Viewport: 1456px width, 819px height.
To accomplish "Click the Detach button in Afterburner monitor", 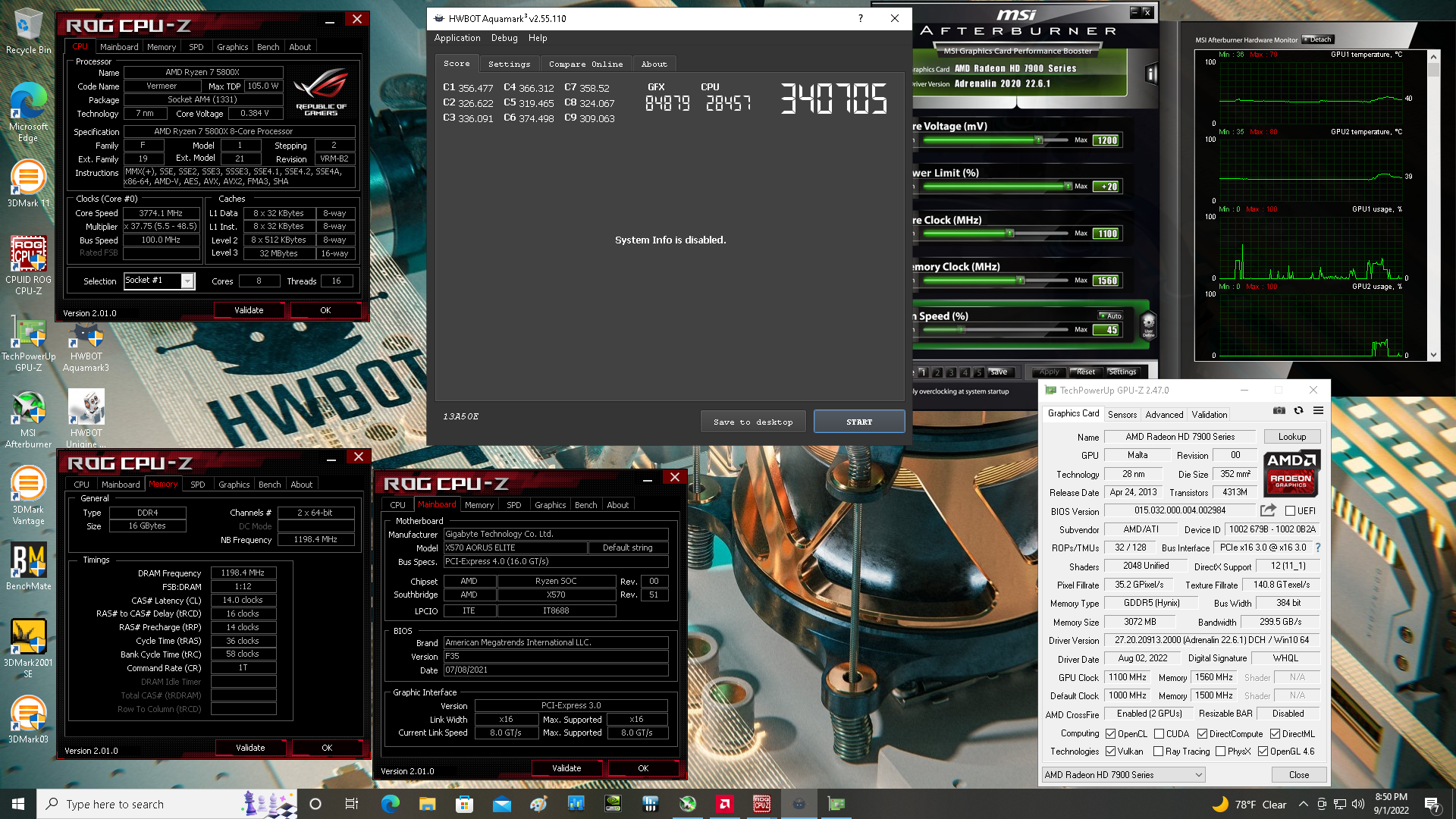I will (1318, 39).
